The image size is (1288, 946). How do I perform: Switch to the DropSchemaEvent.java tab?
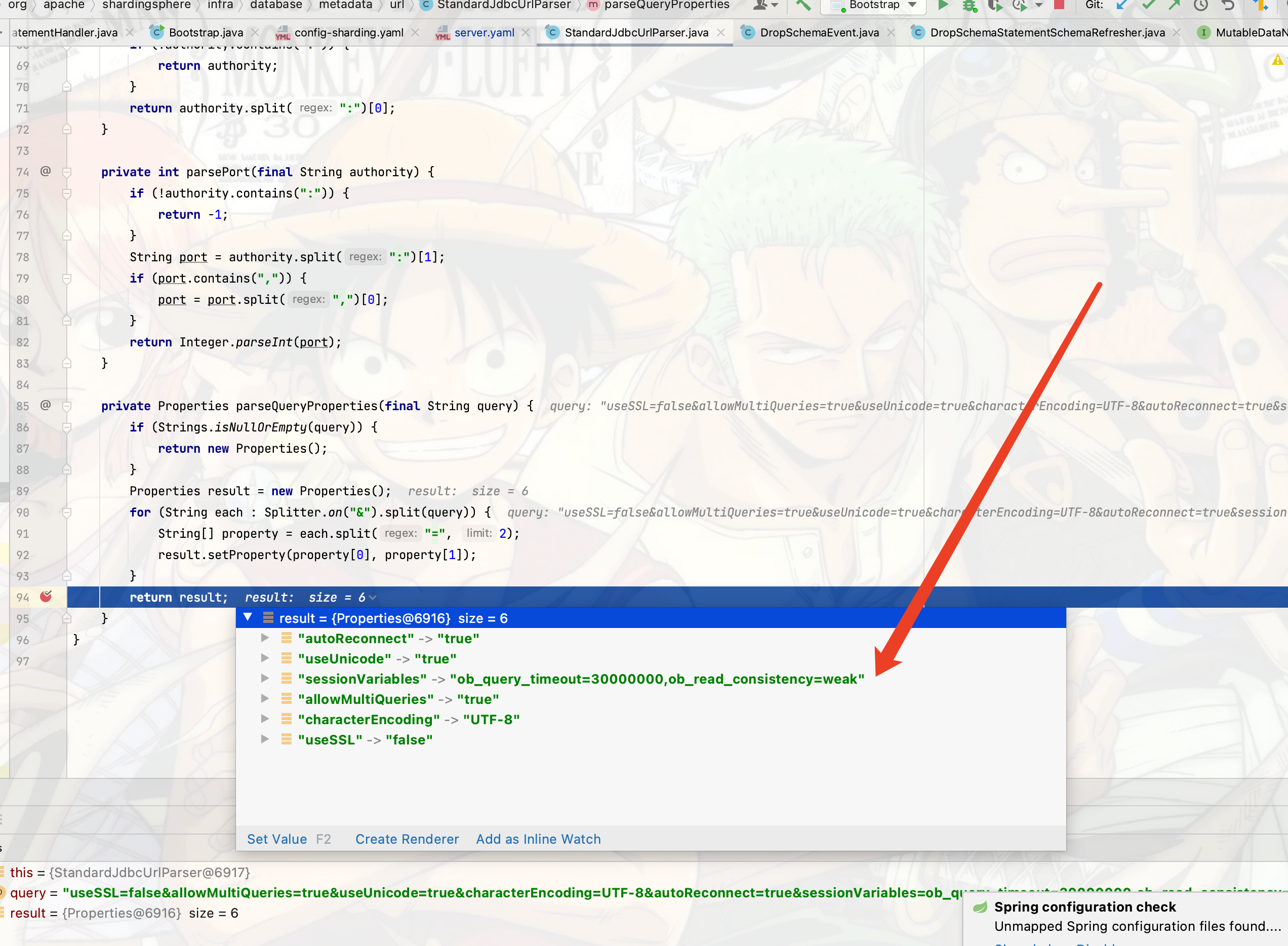(819, 32)
